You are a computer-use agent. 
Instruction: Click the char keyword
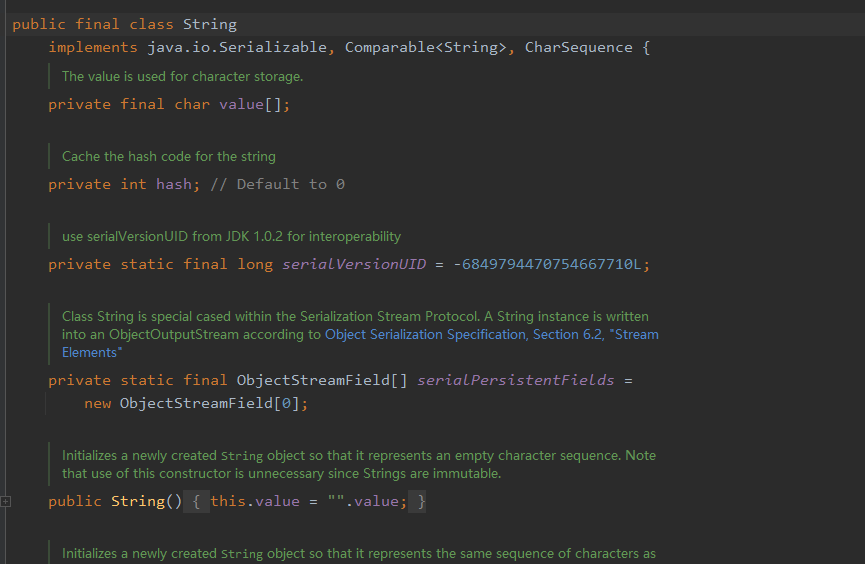tap(192, 104)
